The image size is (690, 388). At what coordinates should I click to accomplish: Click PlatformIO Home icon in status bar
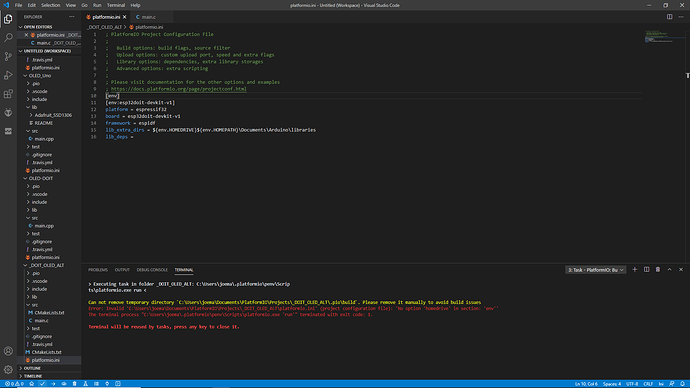pyautogui.click(x=32, y=384)
